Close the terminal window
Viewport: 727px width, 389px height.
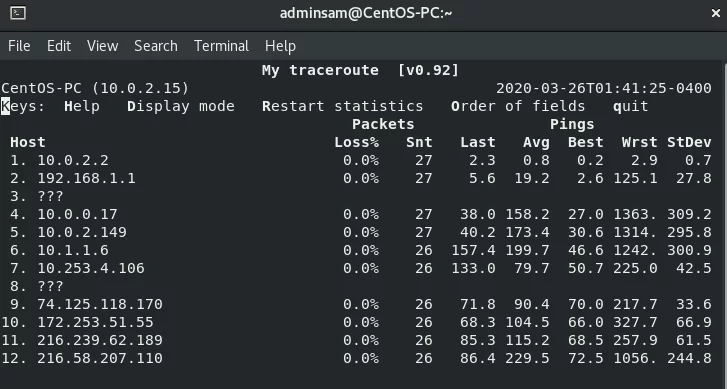tap(715, 13)
